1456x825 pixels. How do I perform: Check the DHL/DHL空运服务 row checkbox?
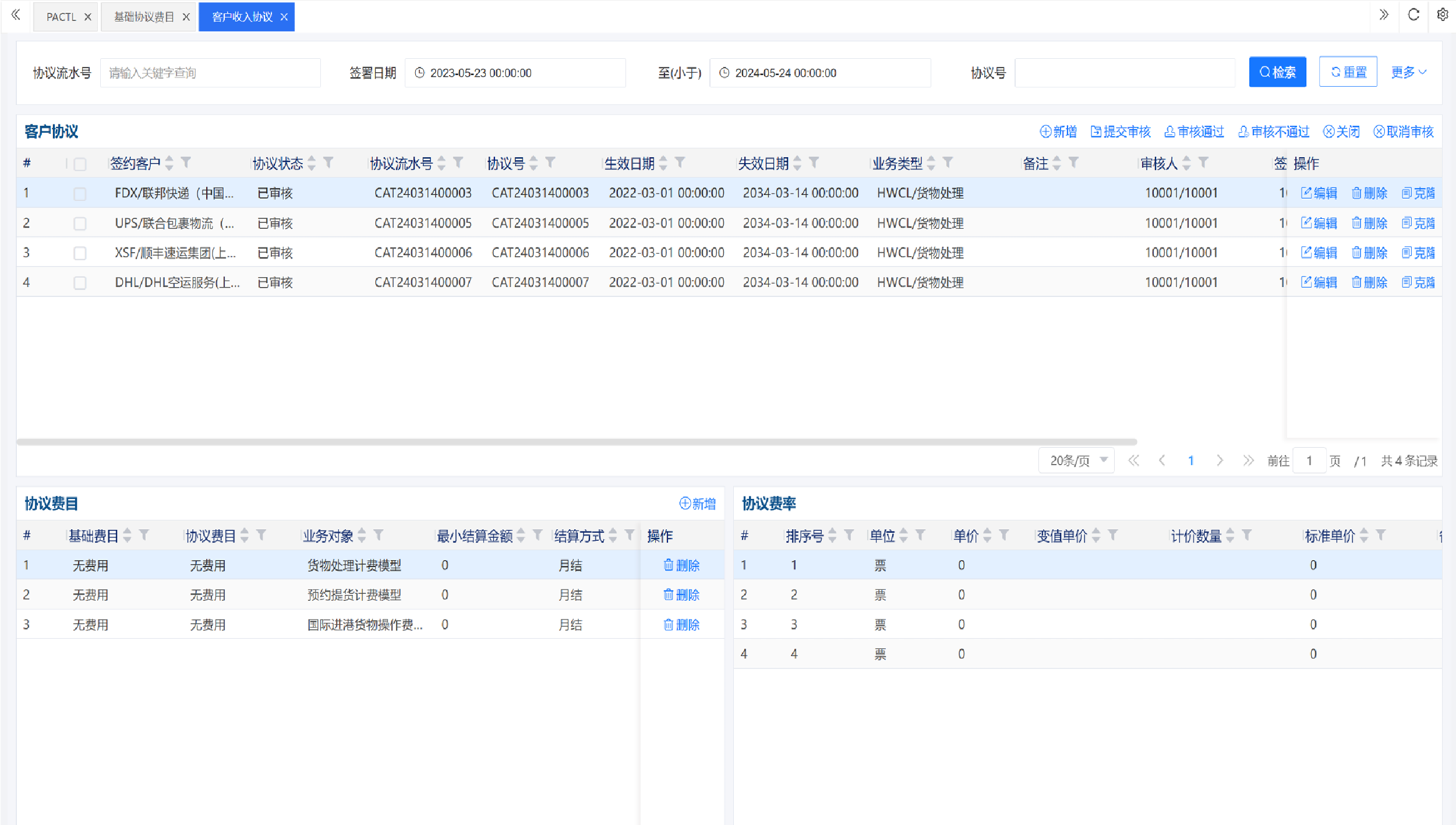tap(80, 283)
